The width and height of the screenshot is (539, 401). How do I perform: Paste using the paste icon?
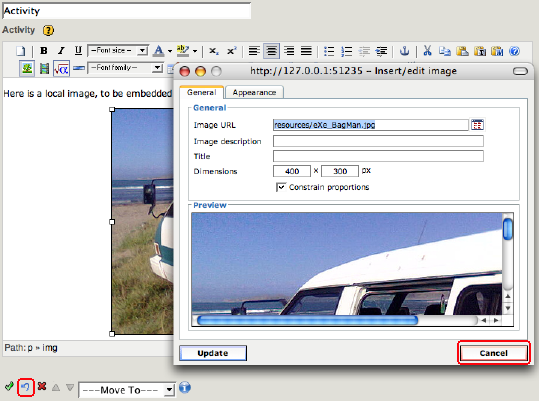[x=462, y=51]
